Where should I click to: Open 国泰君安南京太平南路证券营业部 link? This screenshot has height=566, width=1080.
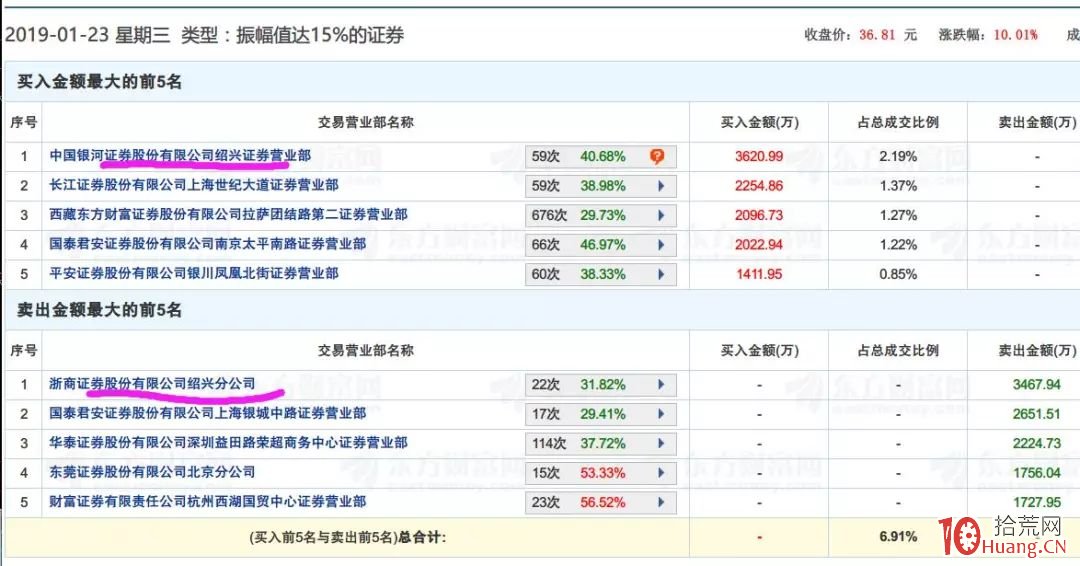(207, 244)
